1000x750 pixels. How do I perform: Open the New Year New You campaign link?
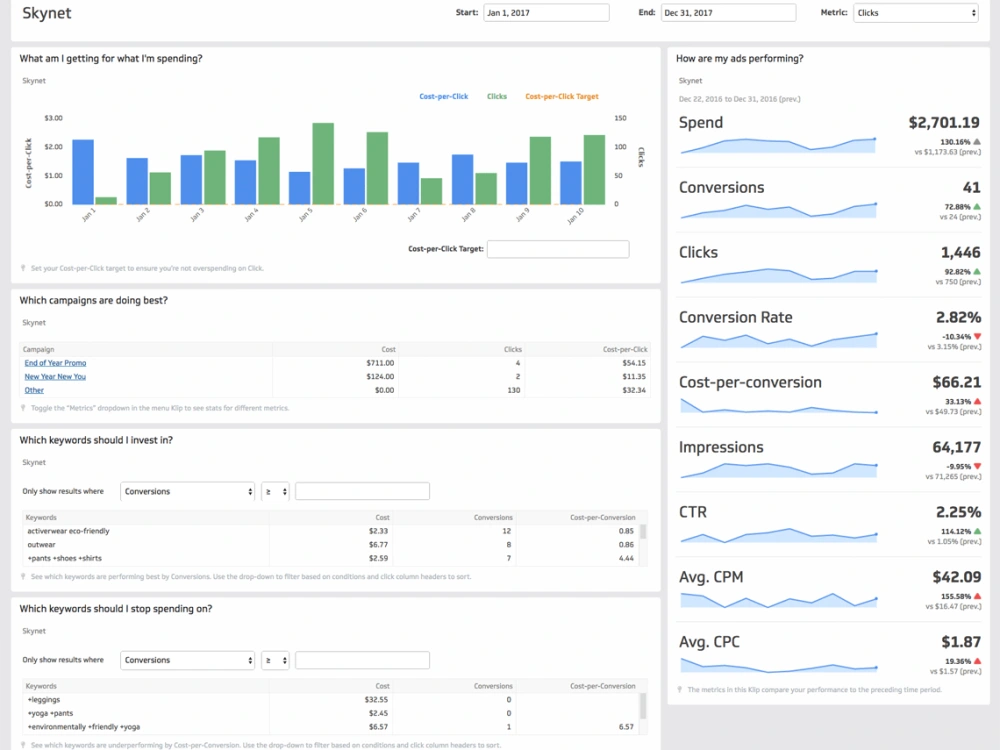click(x=55, y=376)
